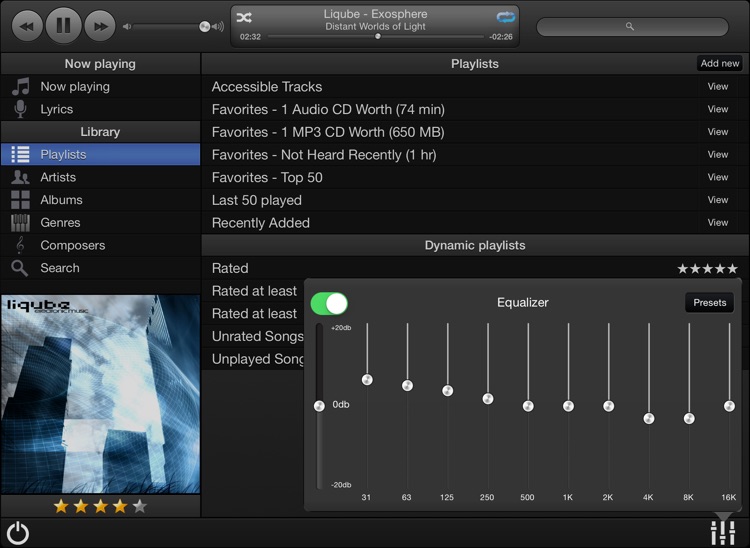Adjust the 500 Hz band slider
This screenshot has width=750, height=548.
click(528, 406)
